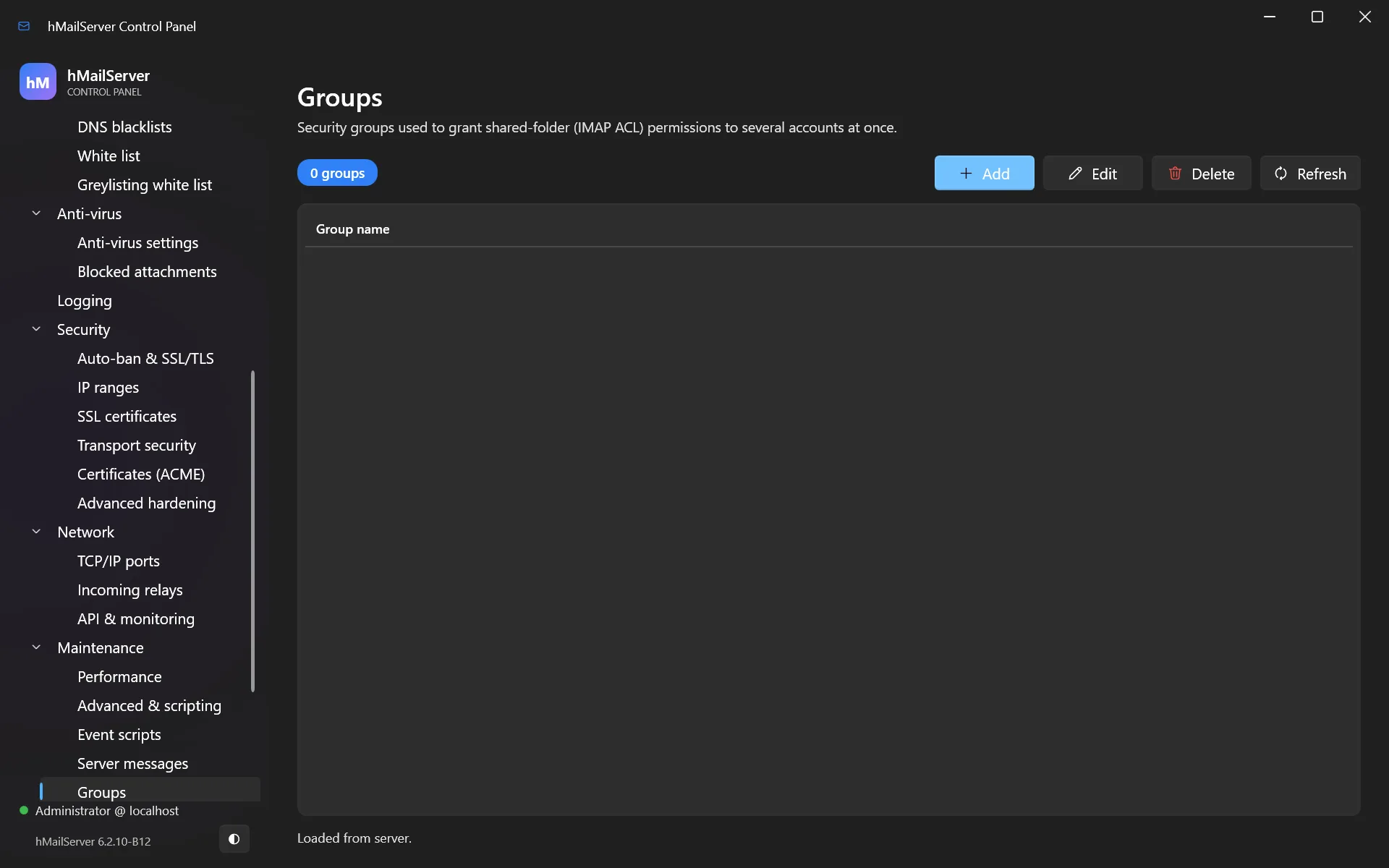Click the 0 groups badge
Viewport: 1389px width, 868px height.
[x=337, y=173]
